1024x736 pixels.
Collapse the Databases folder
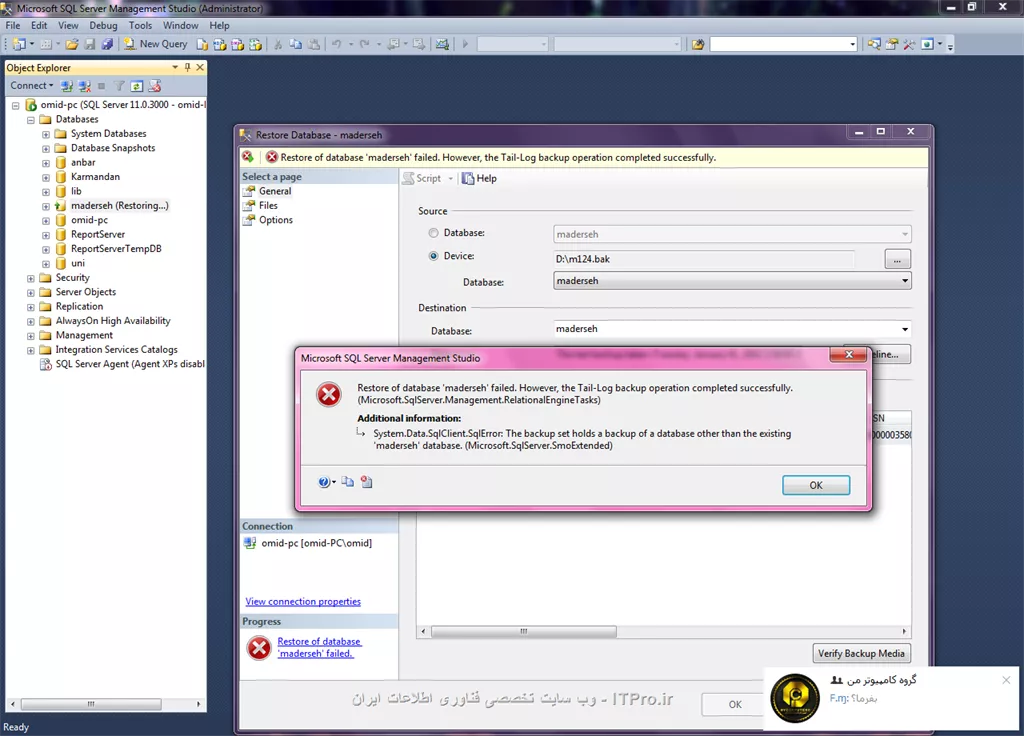[x=31, y=120]
